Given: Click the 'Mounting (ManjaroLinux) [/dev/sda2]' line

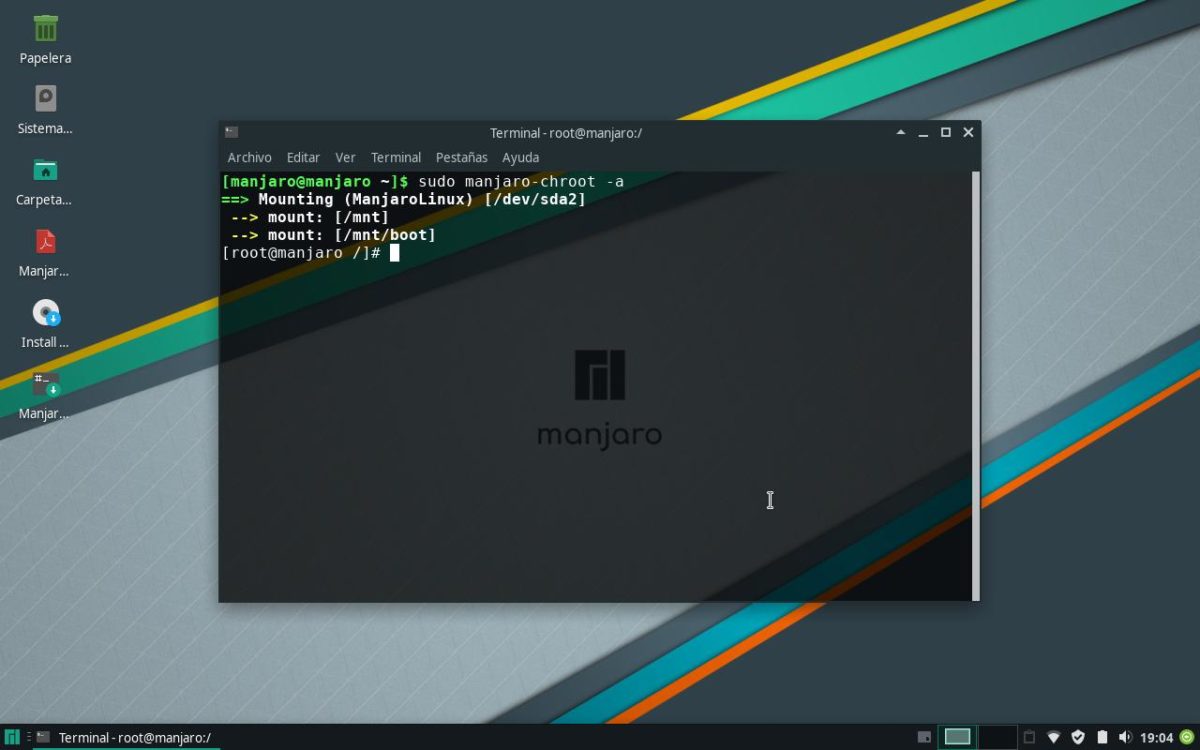Looking at the screenshot, I should pyautogui.click(x=422, y=199).
